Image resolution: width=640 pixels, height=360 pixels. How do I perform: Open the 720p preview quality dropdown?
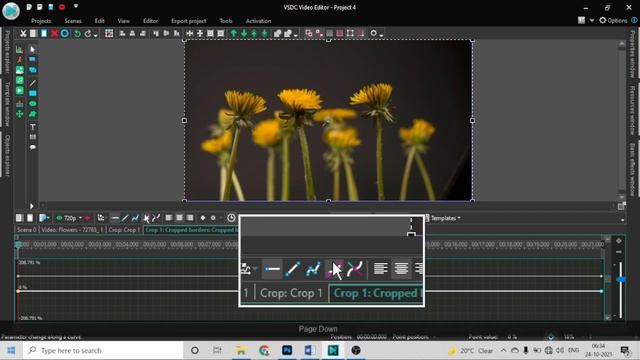[x=80, y=218]
